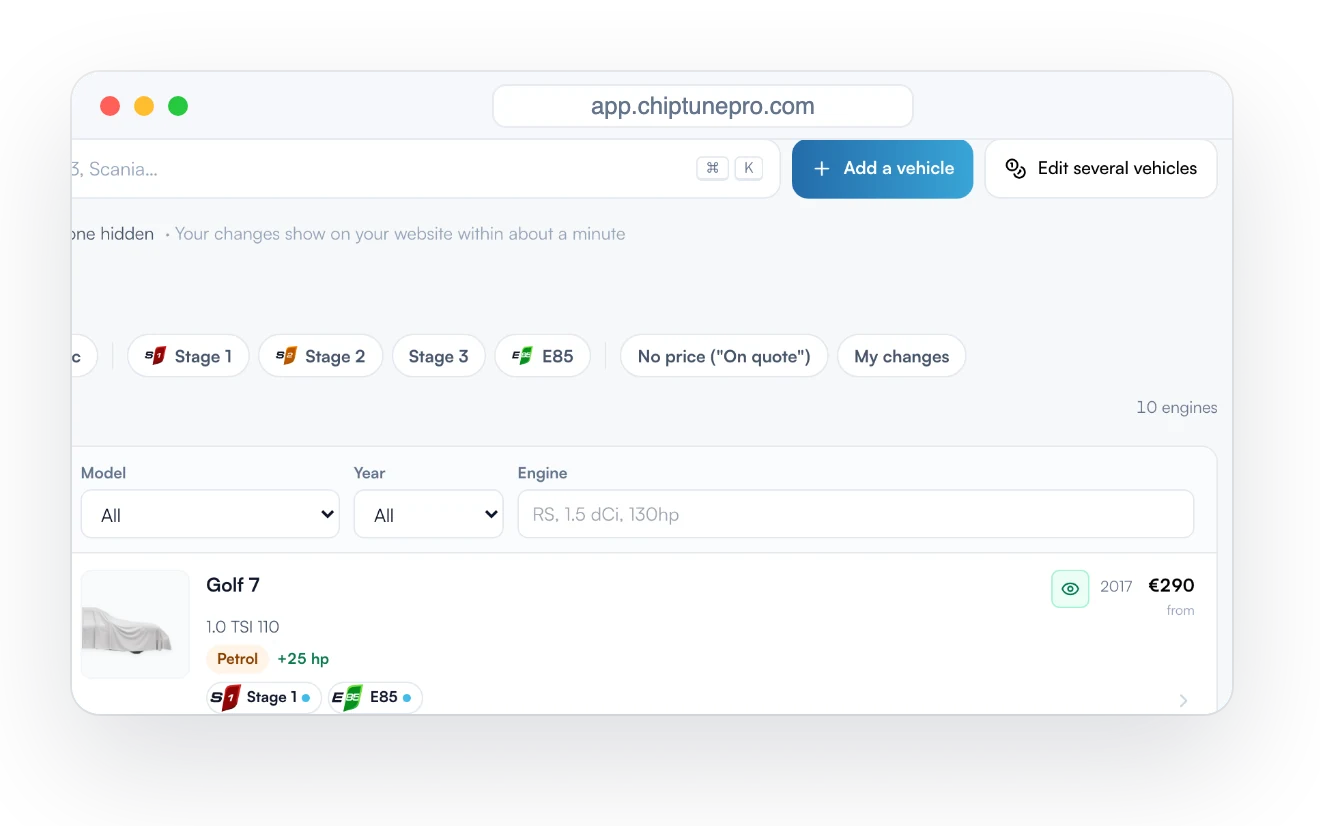The width and height of the screenshot is (1320, 826).
Task: Click the +25 hp gain text
Action: tap(303, 659)
